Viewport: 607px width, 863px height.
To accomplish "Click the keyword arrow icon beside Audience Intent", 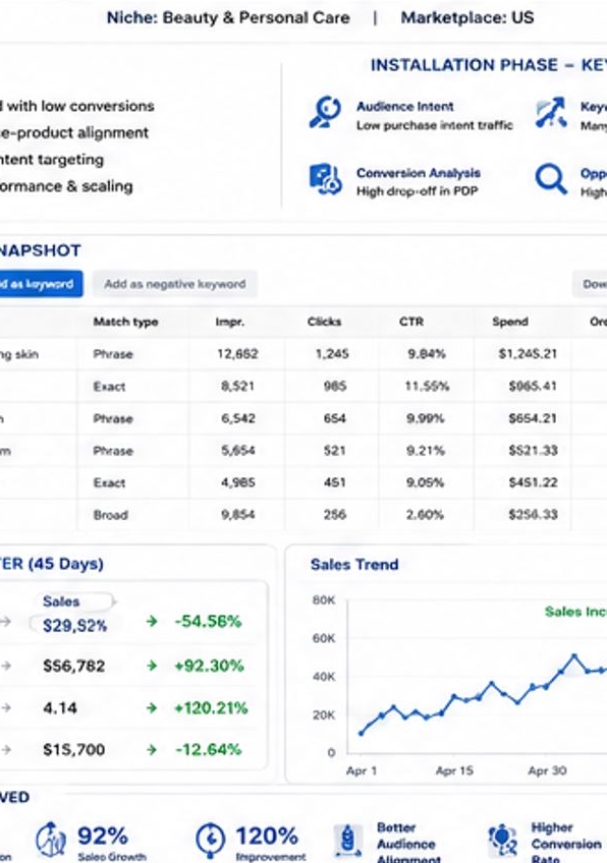I will pyautogui.click(x=551, y=112).
